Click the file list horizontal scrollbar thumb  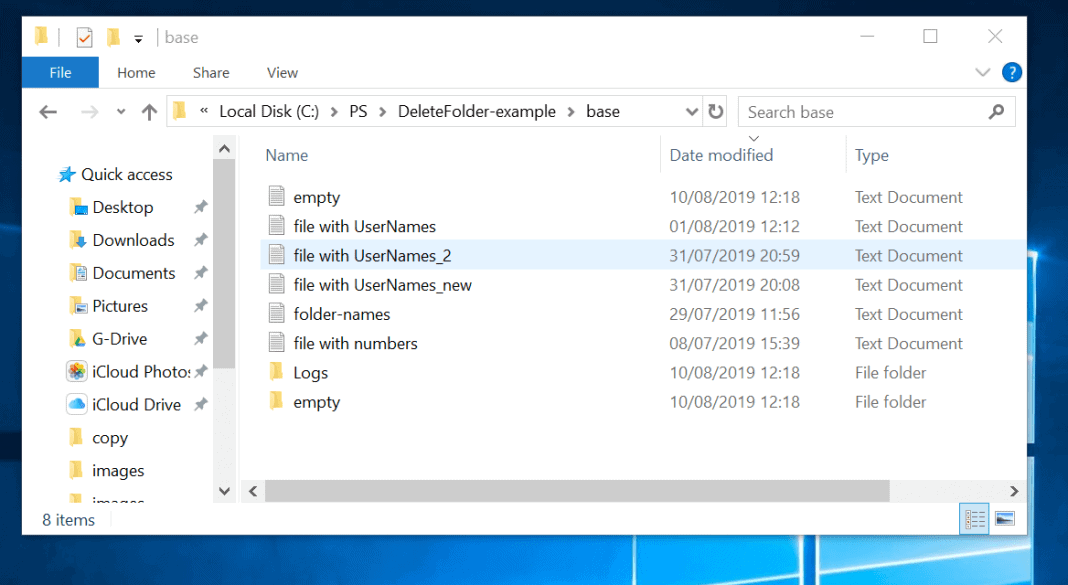[577, 491]
